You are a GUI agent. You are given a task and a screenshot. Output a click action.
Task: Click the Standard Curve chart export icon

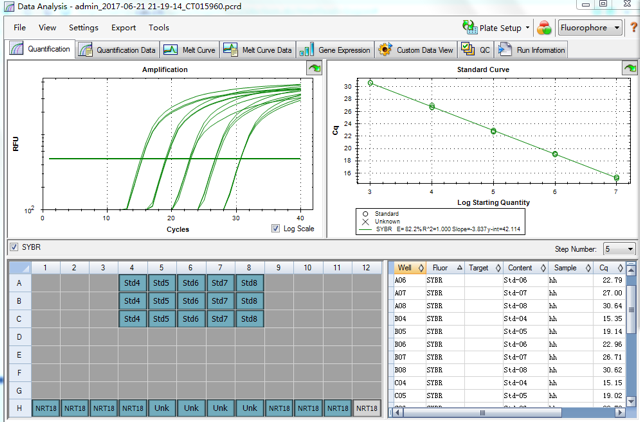(630, 68)
